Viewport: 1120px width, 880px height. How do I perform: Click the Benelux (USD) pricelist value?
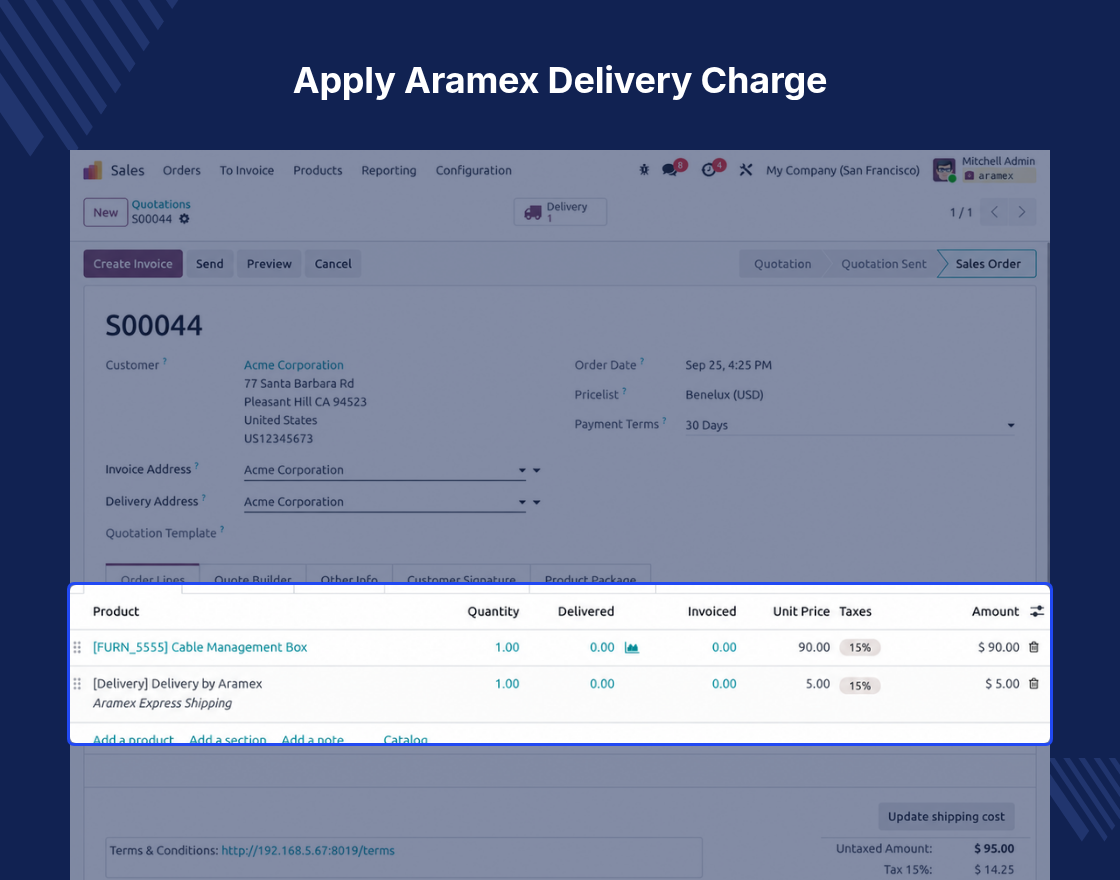point(724,394)
